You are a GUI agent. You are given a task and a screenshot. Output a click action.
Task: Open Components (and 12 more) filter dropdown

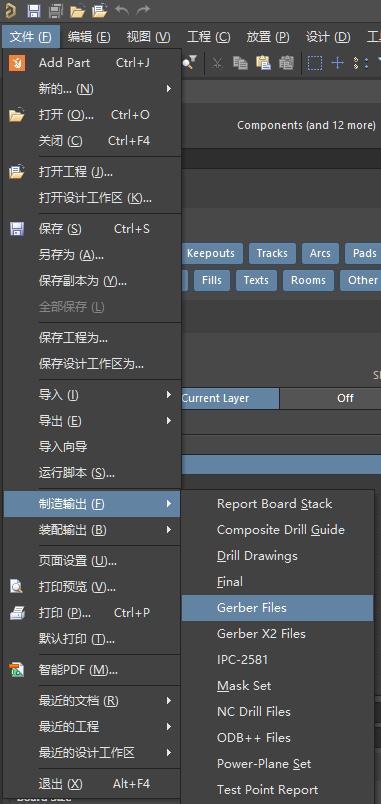(x=306, y=125)
